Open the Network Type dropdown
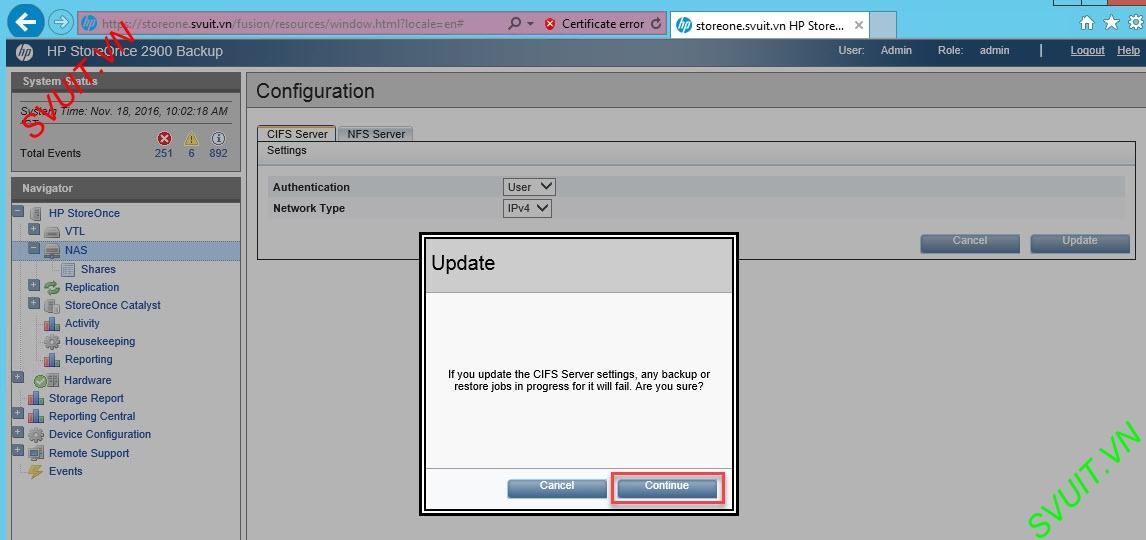This screenshot has height=540, width=1146. pos(527,208)
